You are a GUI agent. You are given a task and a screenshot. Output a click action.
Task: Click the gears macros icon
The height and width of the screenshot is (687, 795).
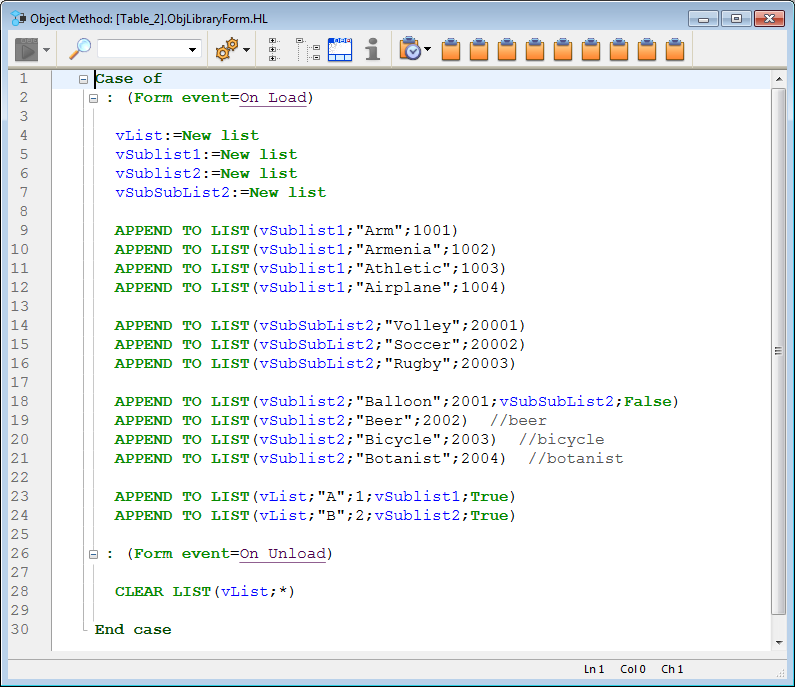tap(227, 49)
